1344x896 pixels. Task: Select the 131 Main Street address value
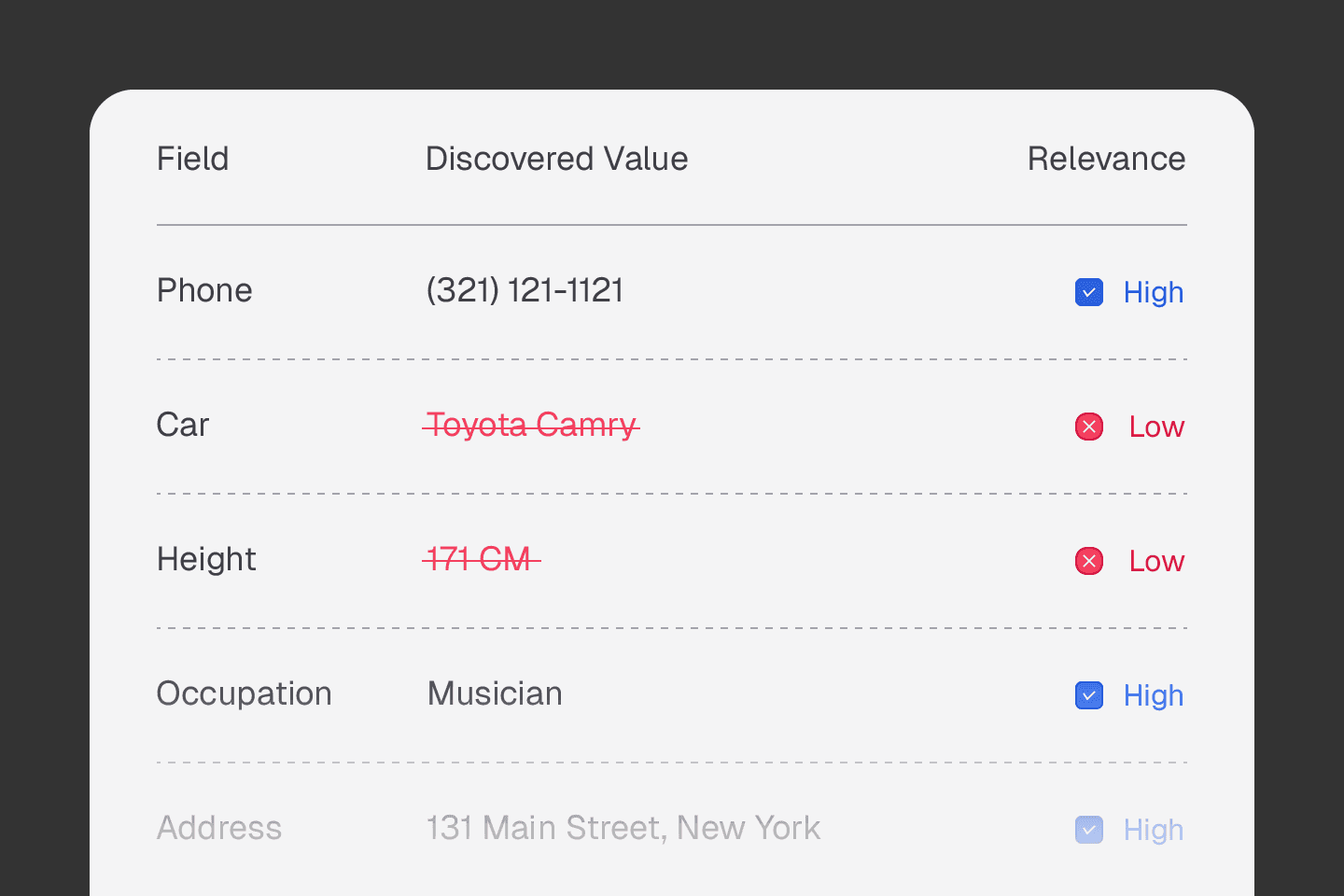click(623, 828)
